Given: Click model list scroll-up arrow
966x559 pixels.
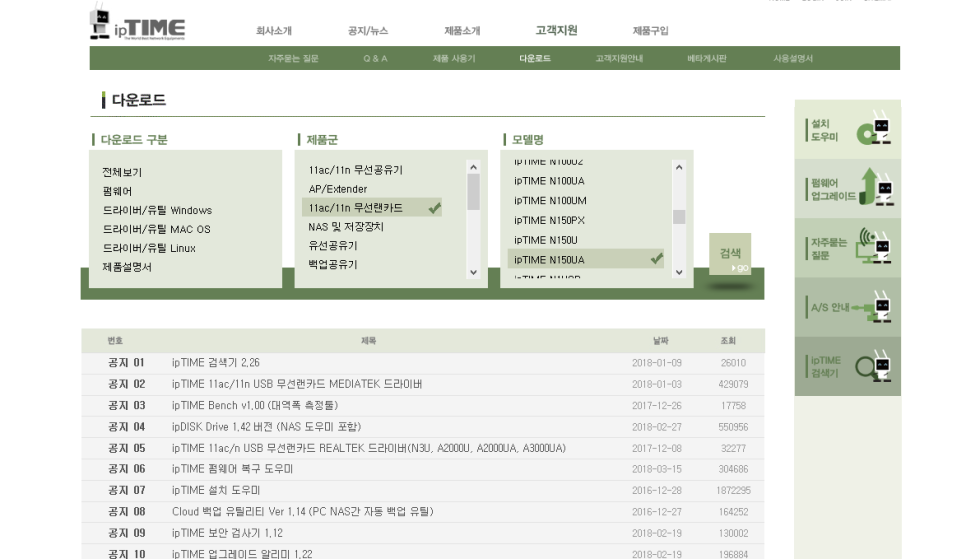Looking at the screenshot, I should pyautogui.click(x=679, y=167).
